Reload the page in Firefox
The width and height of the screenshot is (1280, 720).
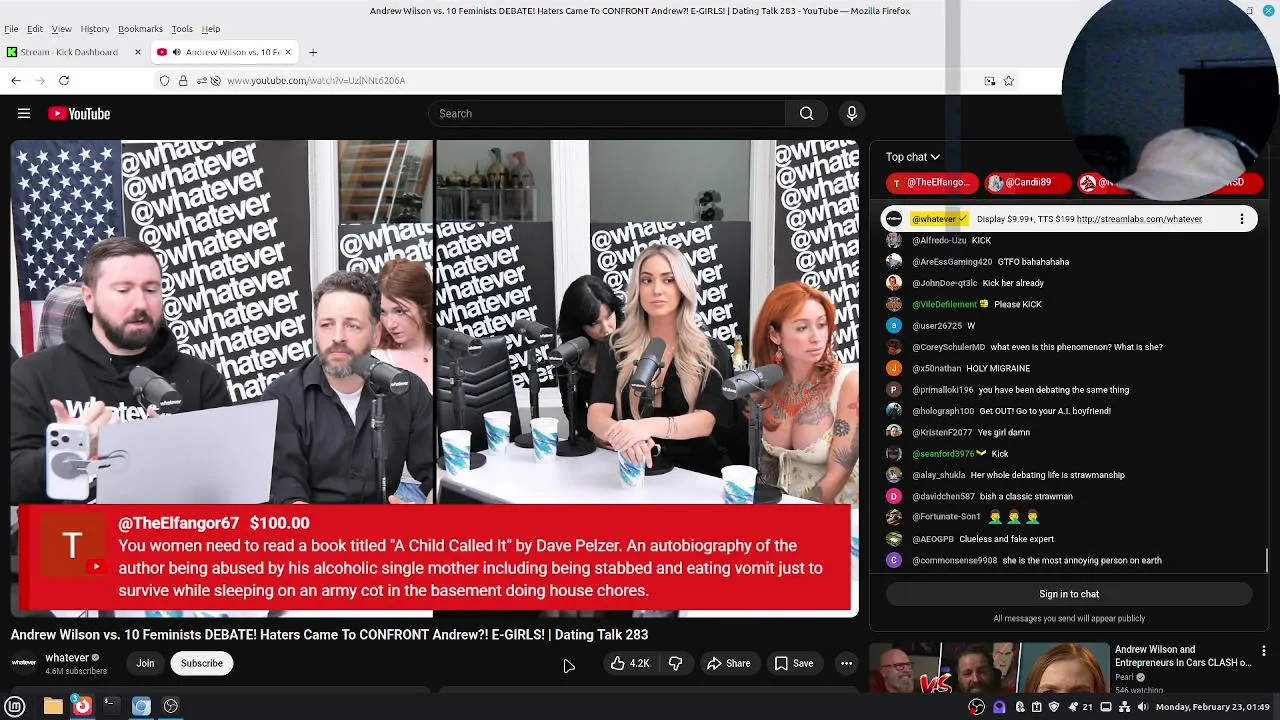(x=64, y=80)
